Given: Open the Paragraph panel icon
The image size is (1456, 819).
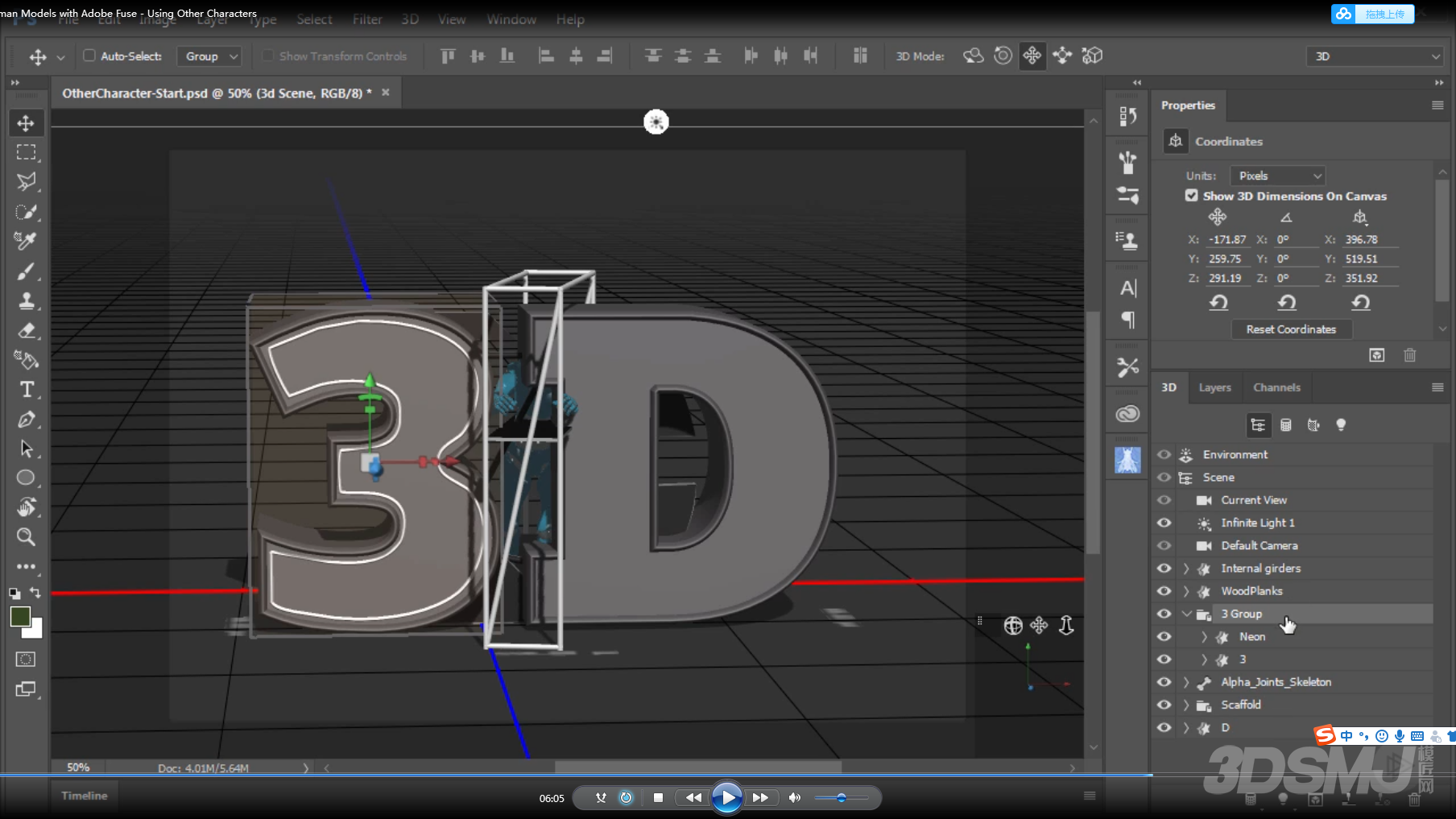Looking at the screenshot, I should (x=1127, y=320).
